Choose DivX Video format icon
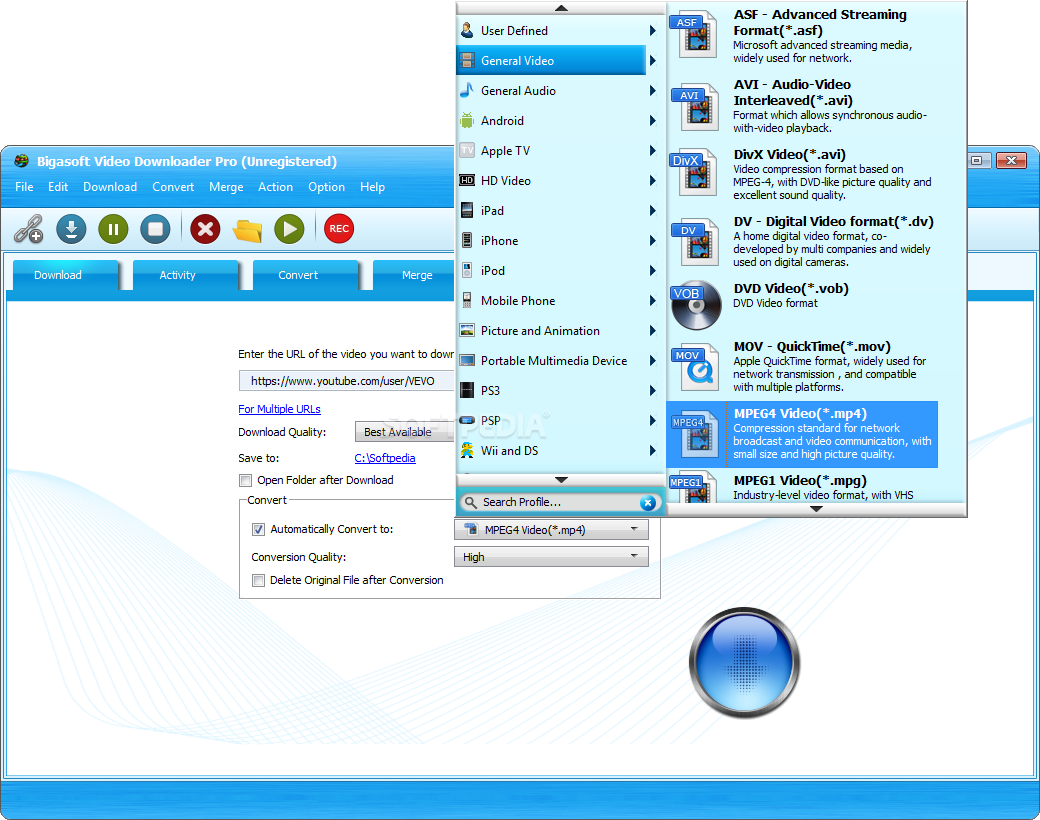Image resolution: width=1040 pixels, height=820 pixels. coord(695,172)
